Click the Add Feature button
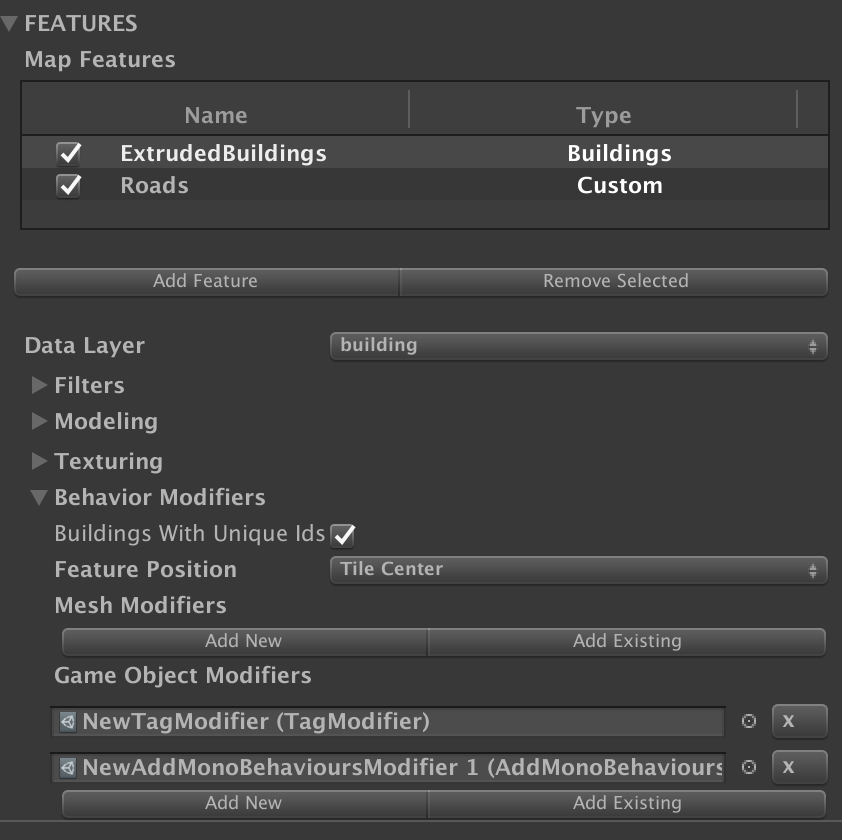This screenshot has height=840, width=842. (205, 281)
